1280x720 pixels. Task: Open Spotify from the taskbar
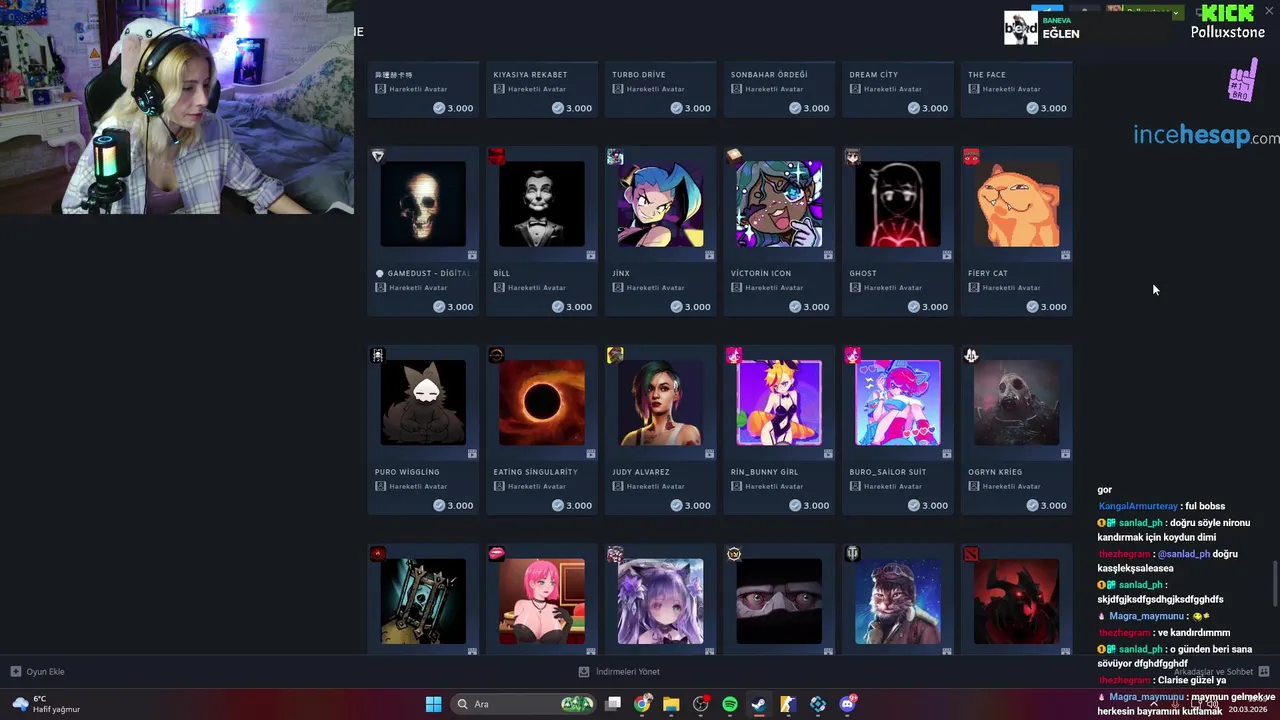tap(730, 704)
